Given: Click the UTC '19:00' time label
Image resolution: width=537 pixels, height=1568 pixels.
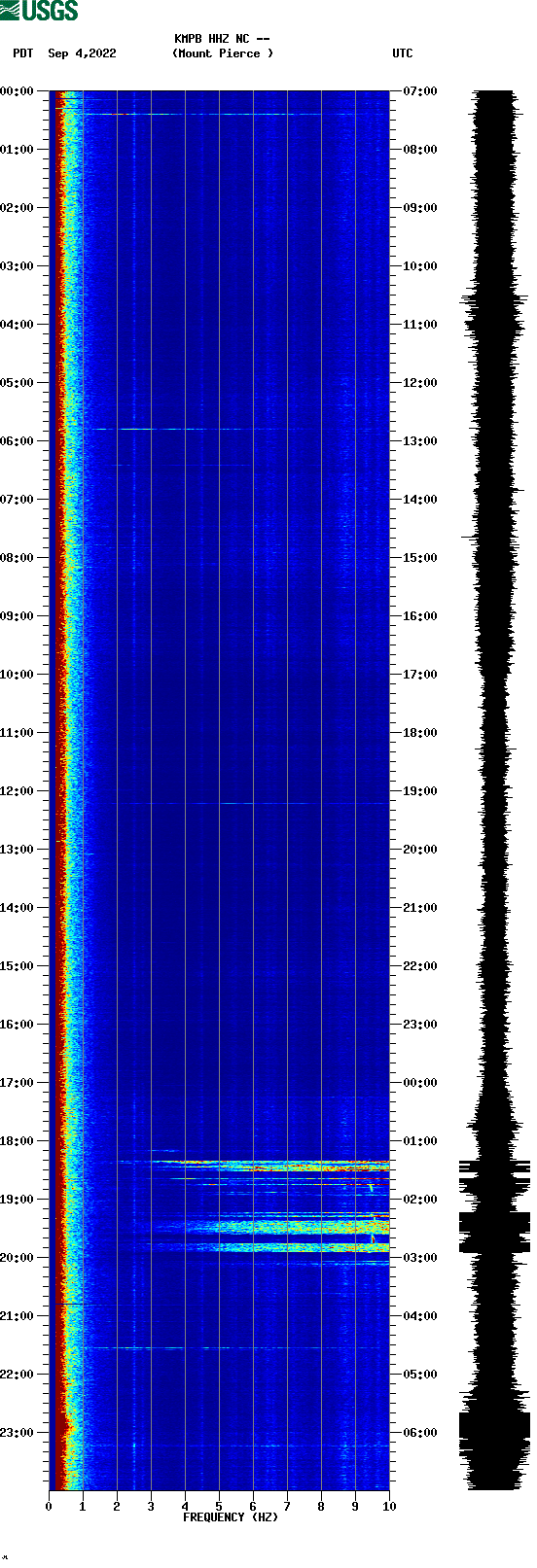Looking at the screenshot, I should coord(420,791).
